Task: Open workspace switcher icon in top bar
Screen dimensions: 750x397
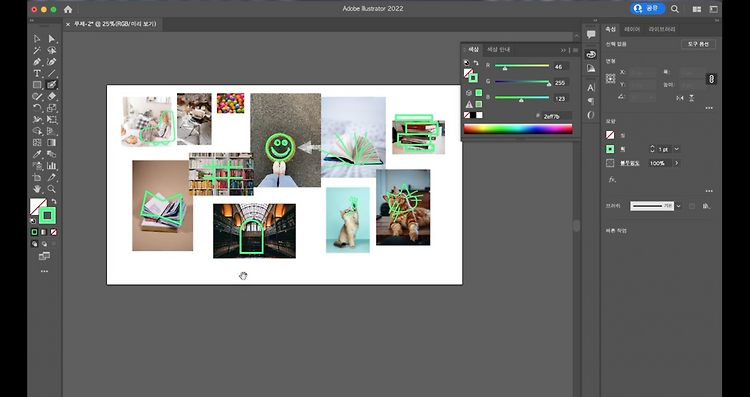Action: 713,9
